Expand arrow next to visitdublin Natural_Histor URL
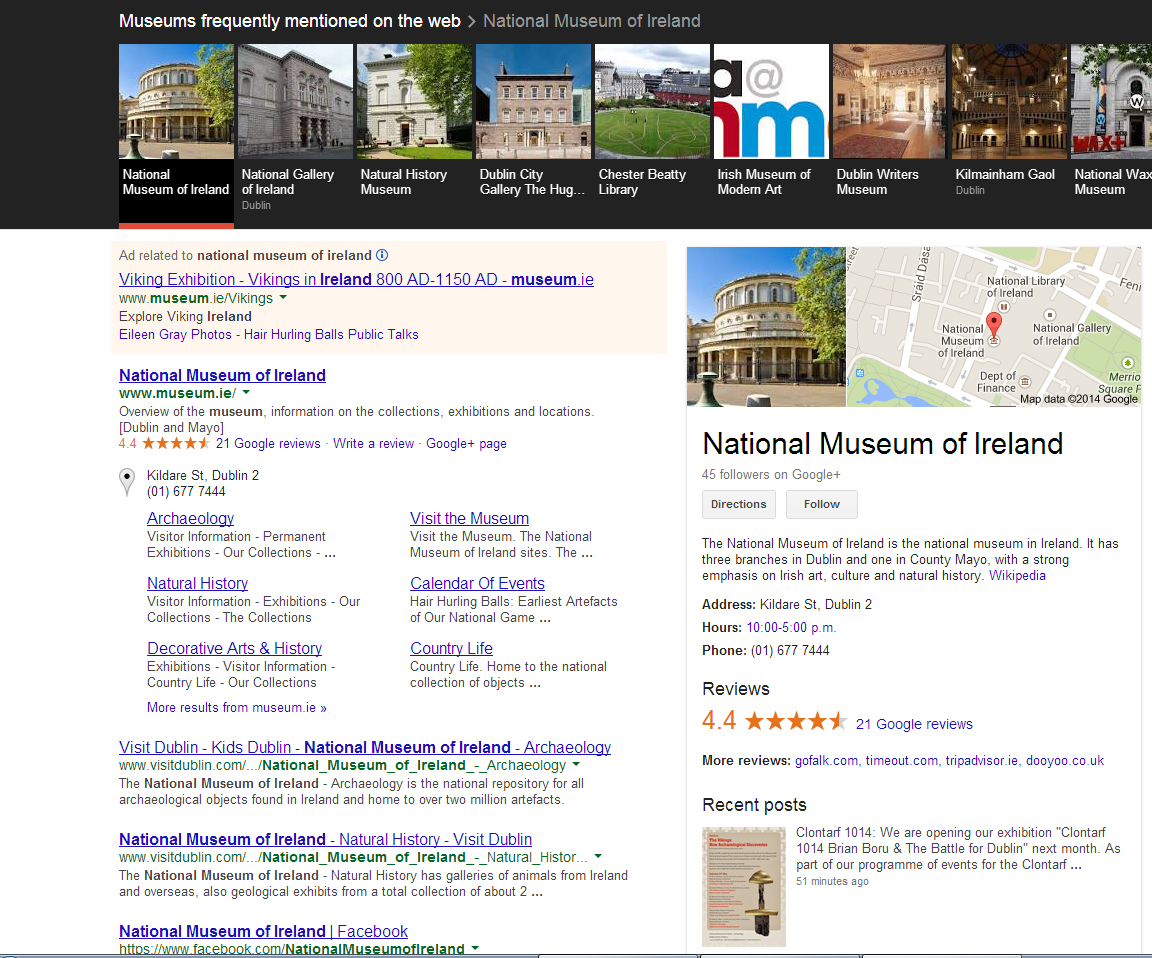 [x=598, y=857]
